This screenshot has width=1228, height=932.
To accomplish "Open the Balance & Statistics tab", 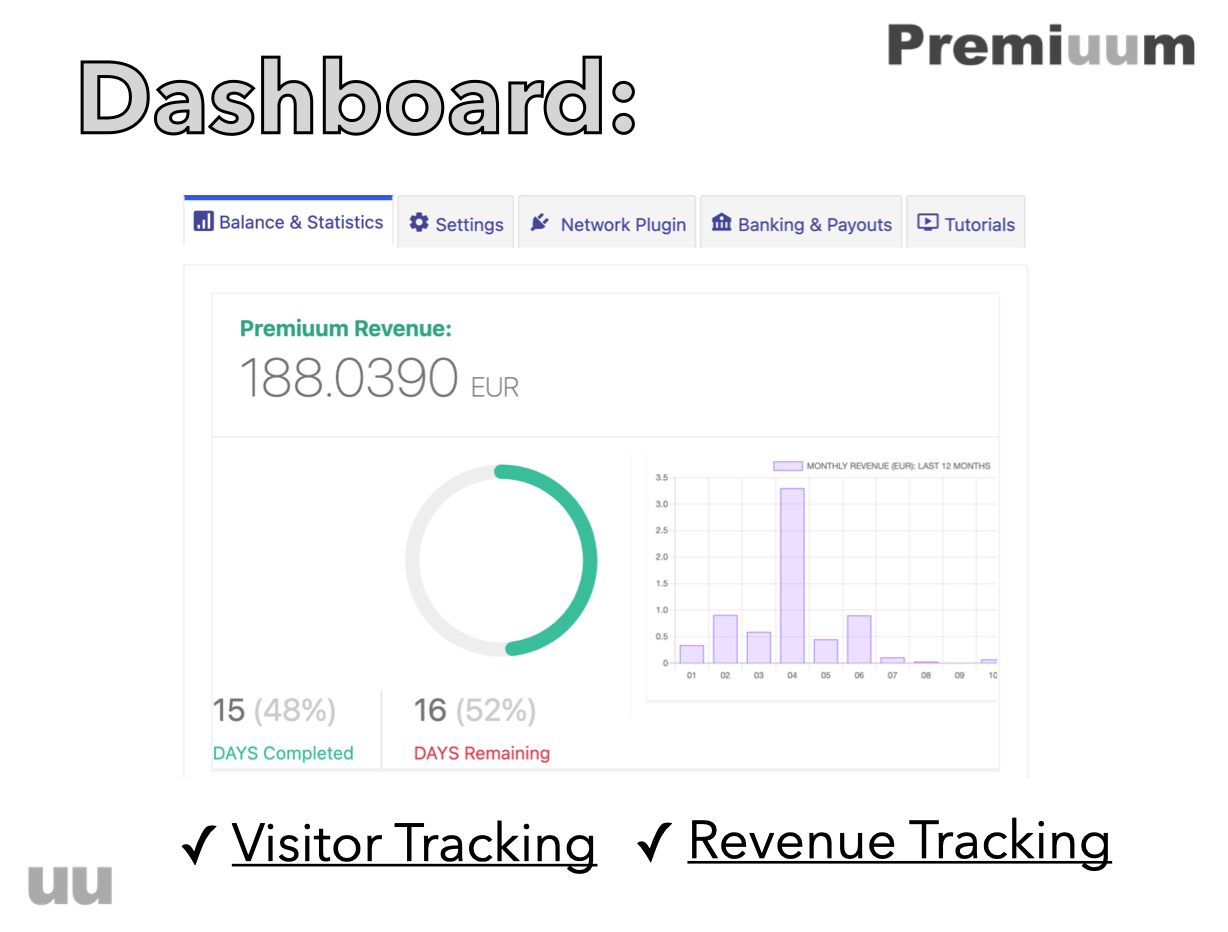I will tap(288, 222).
